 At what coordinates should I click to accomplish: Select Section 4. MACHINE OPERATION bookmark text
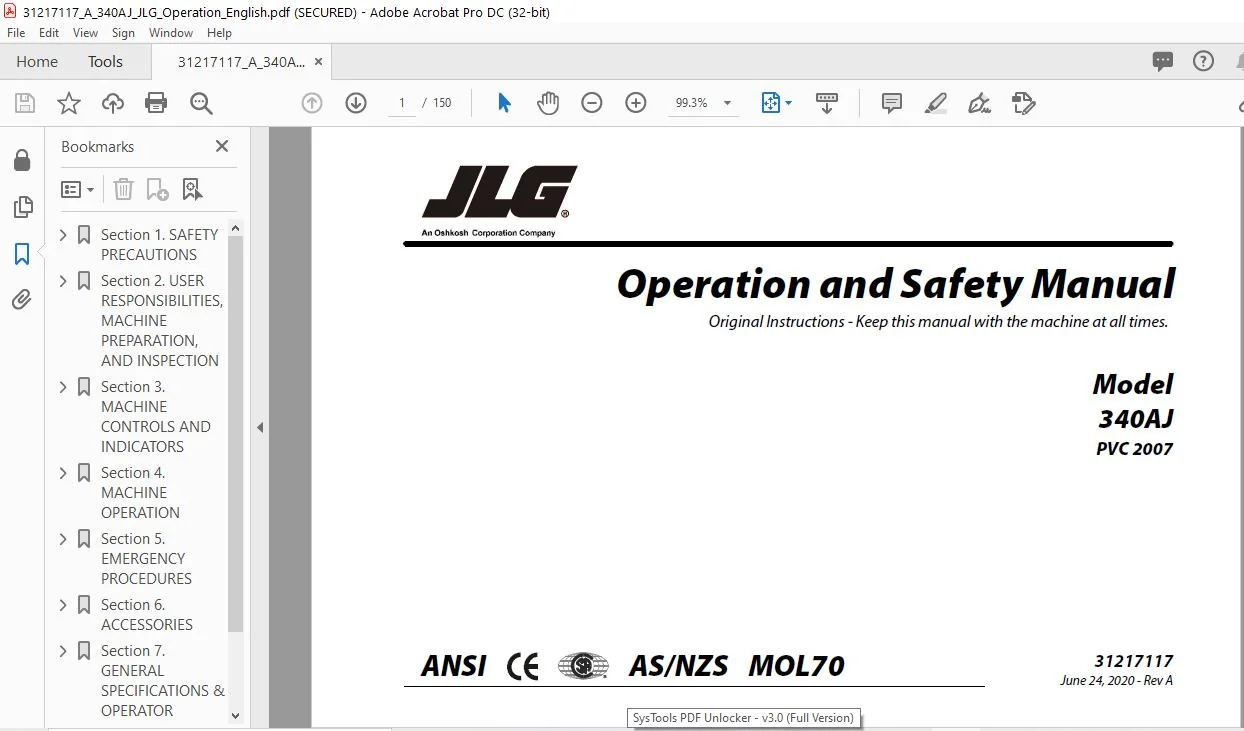140,492
